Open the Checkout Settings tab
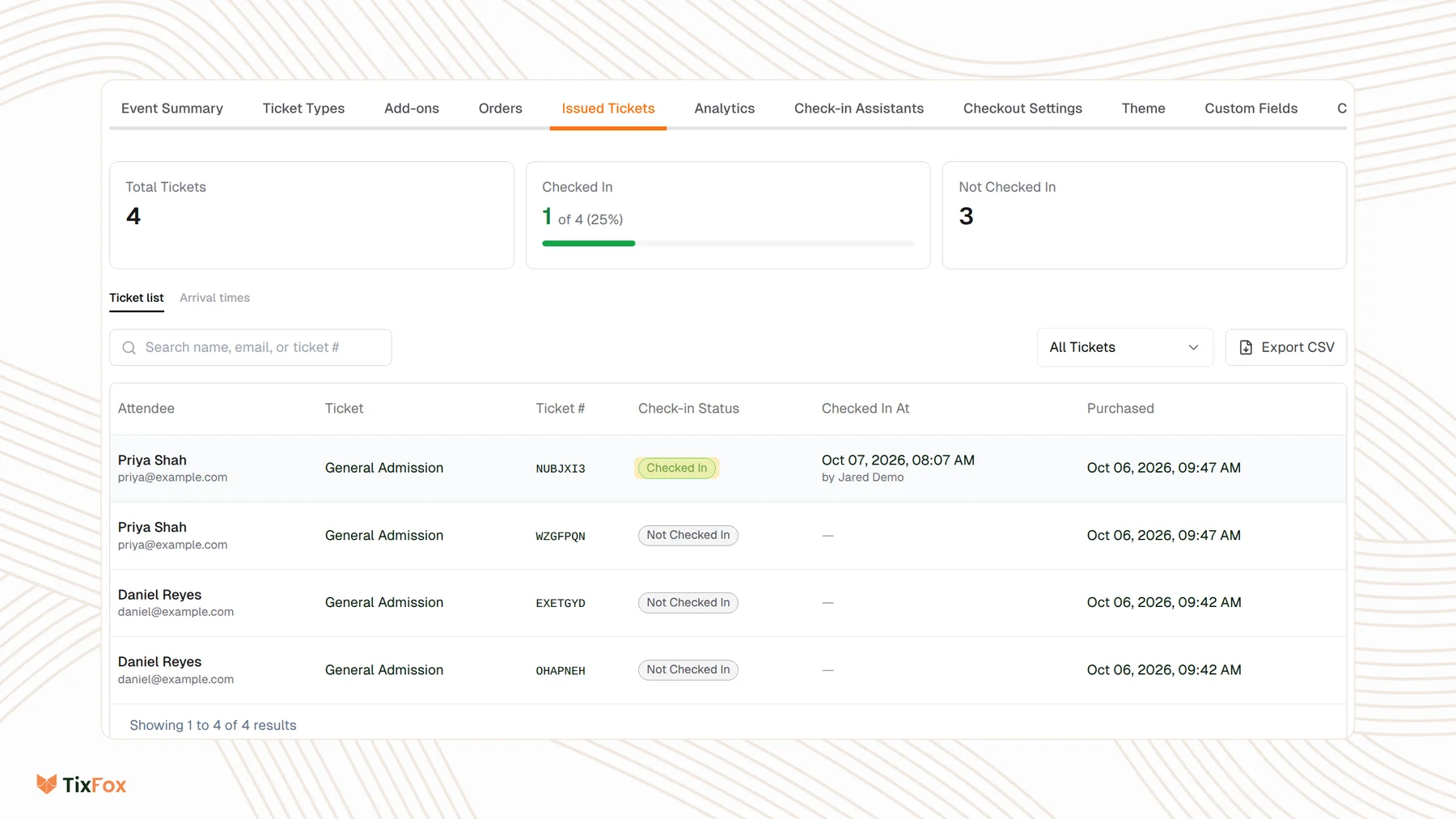This screenshot has width=1456, height=819. pyautogui.click(x=1022, y=108)
